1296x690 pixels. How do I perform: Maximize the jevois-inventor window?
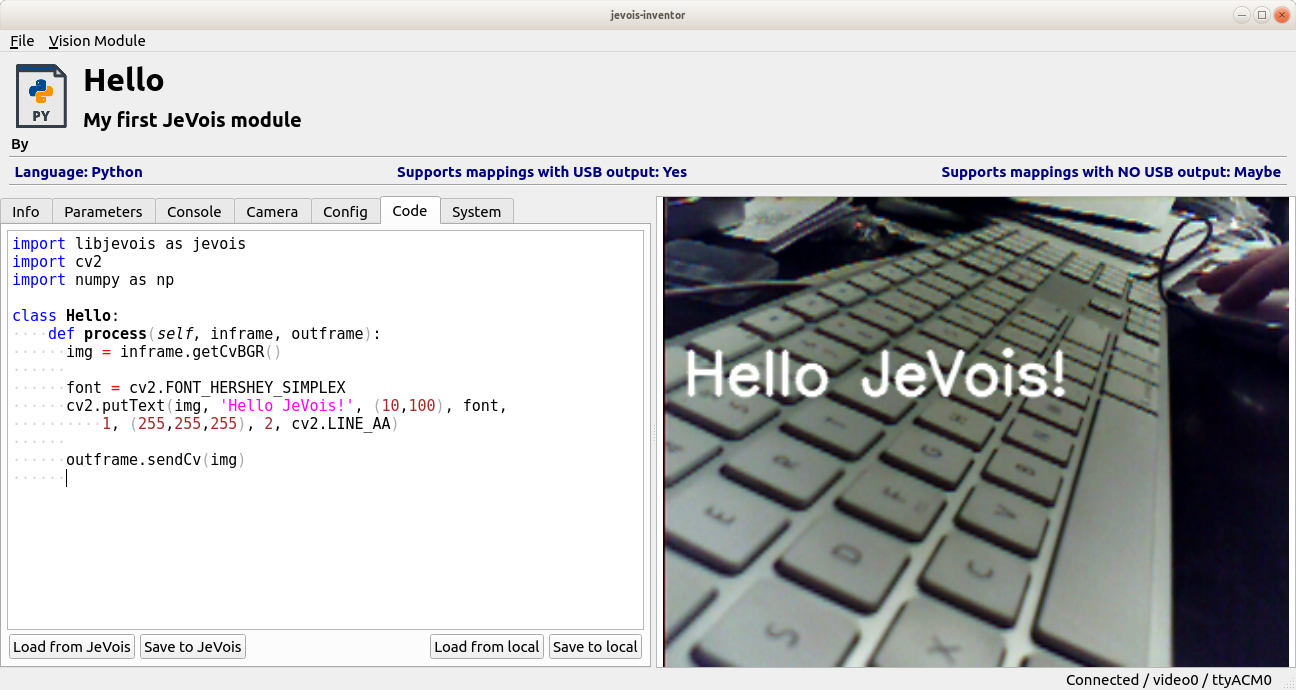tap(1262, 14)
